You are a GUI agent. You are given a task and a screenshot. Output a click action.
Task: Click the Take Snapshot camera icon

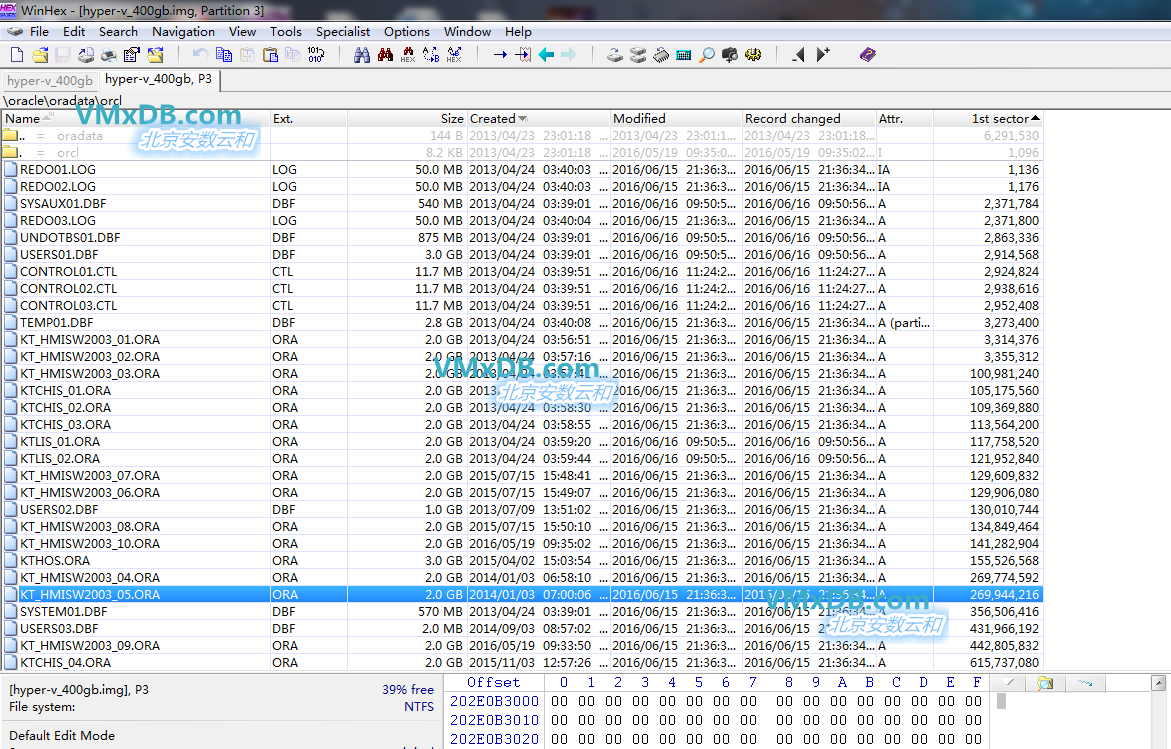[x=730, y=55]
